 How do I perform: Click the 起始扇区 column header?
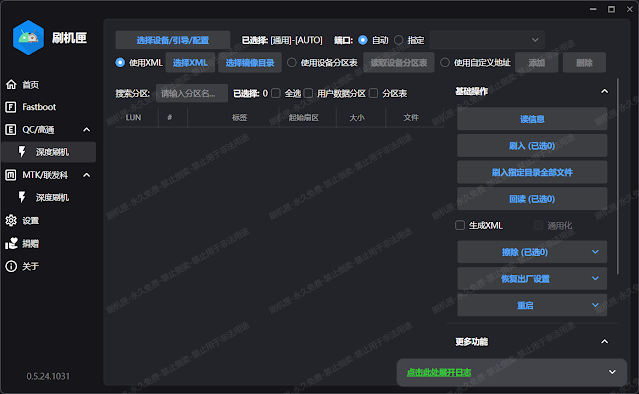(x=304, y=118)
